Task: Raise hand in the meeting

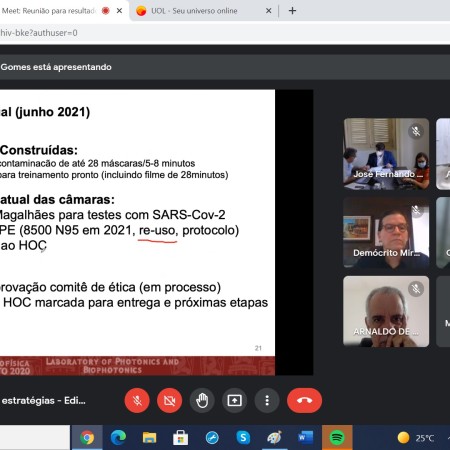Action: pyautogui.click(x=202, y=400)
